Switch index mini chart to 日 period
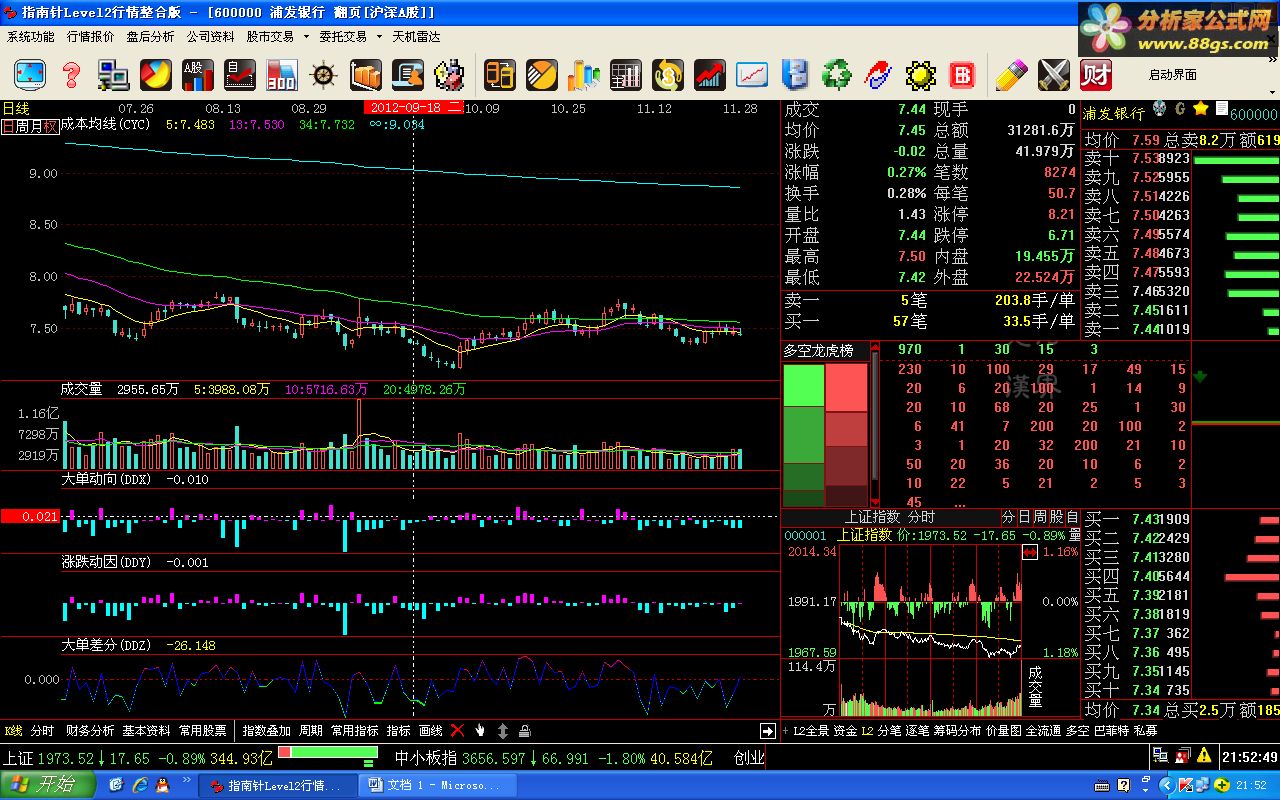 point(1024,517)
